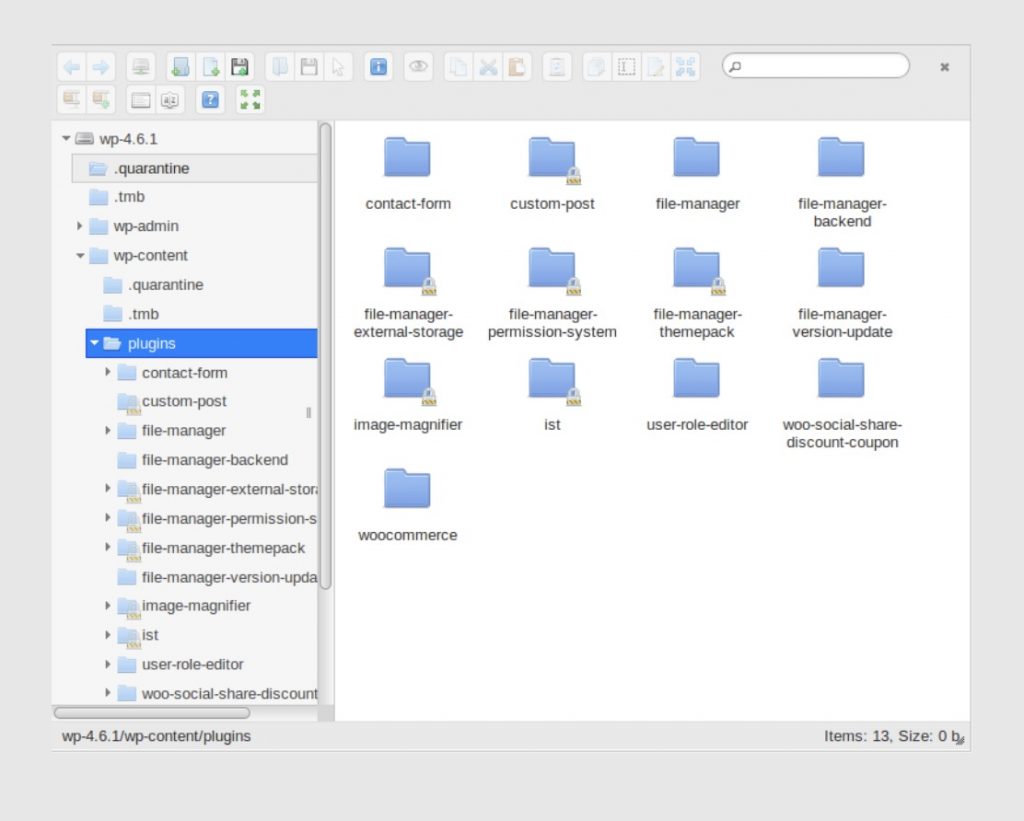Click the Delete toolbar icon
The height and width of the screenshot is (821, 1024).
coord(557,67)
